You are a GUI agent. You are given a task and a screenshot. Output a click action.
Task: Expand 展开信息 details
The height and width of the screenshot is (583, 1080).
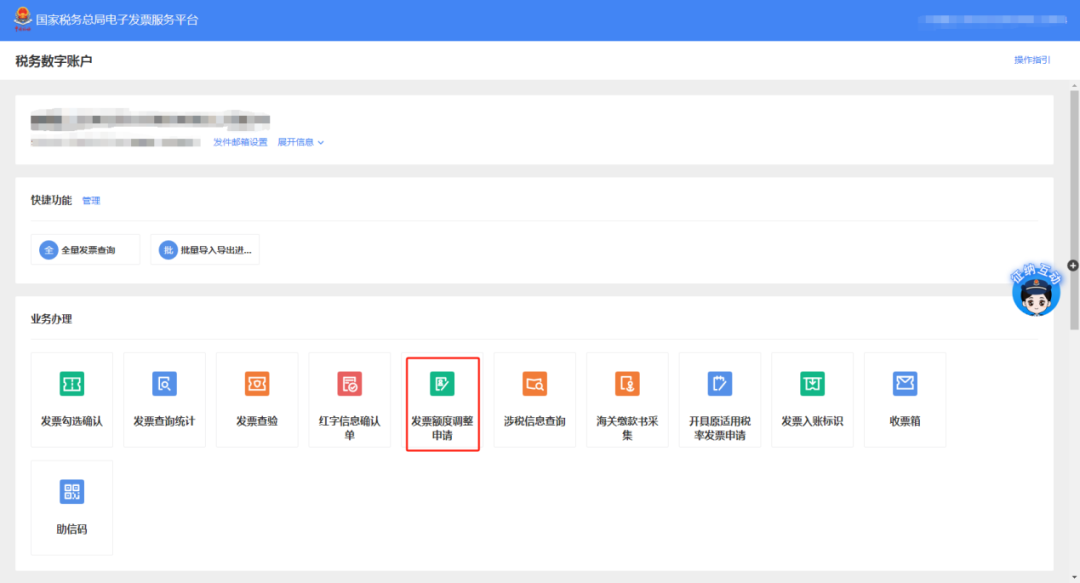coord(300,142)
